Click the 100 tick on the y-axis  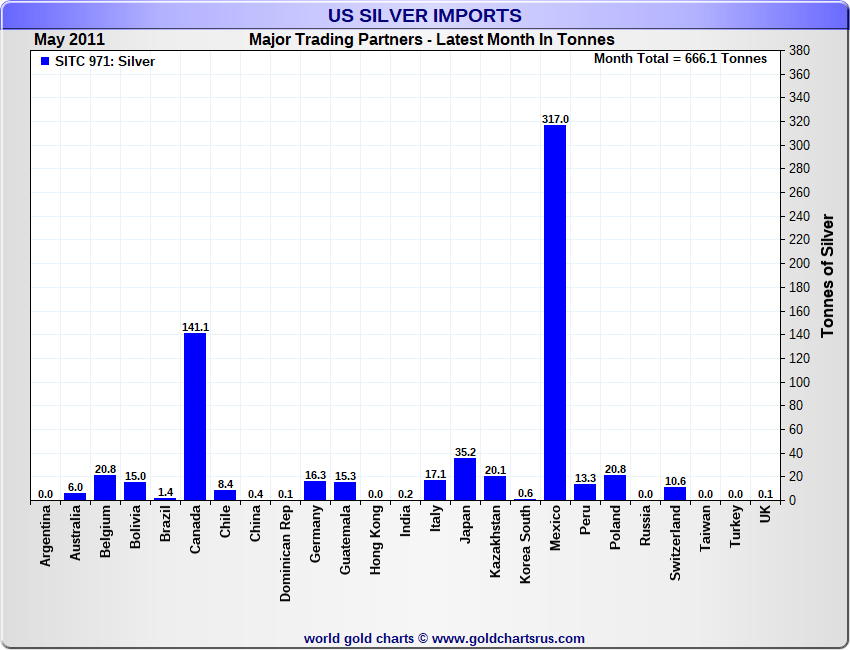click(799, 382)
